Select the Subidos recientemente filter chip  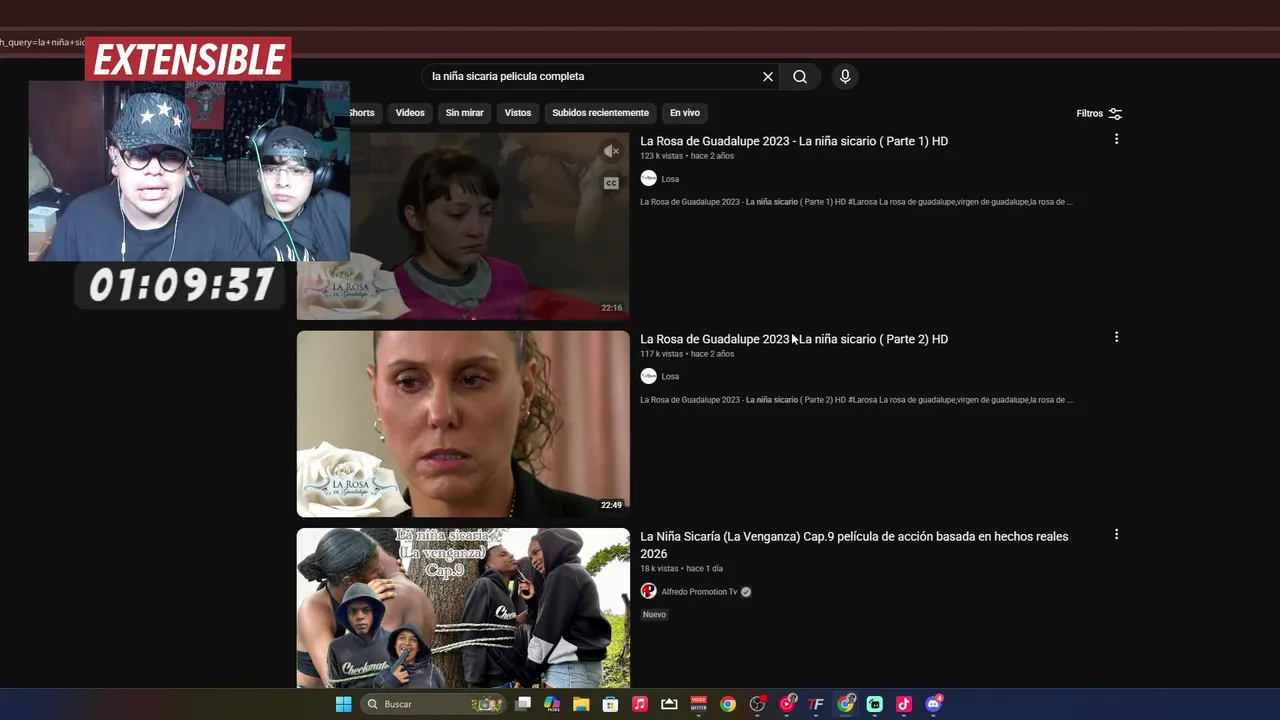pos(600,113)
